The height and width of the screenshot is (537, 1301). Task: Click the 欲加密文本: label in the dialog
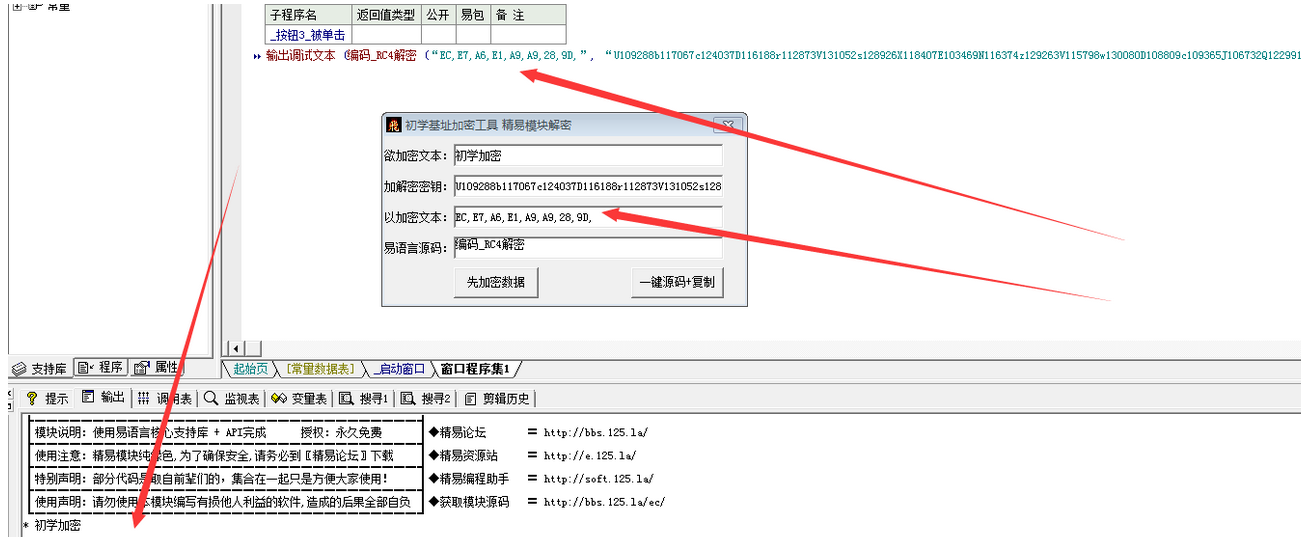(417, 156)
